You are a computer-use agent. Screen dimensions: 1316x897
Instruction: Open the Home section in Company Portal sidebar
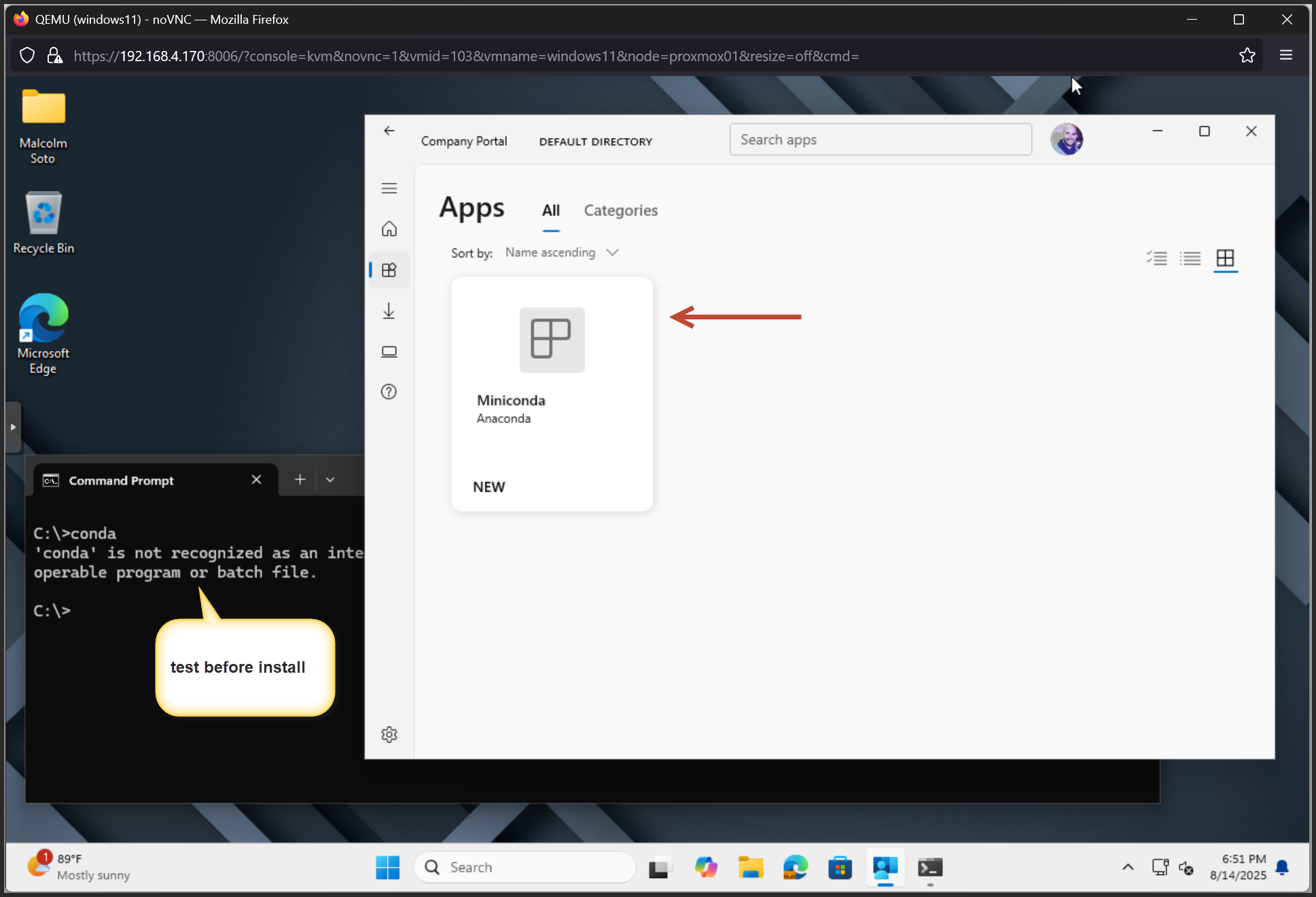pos(389,229)
